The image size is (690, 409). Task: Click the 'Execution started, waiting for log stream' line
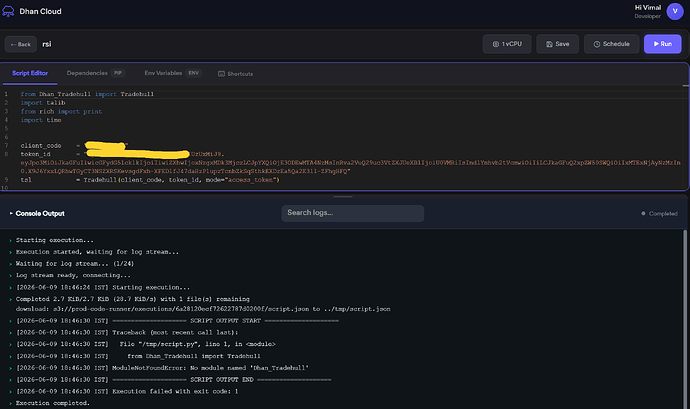[97, 252]
